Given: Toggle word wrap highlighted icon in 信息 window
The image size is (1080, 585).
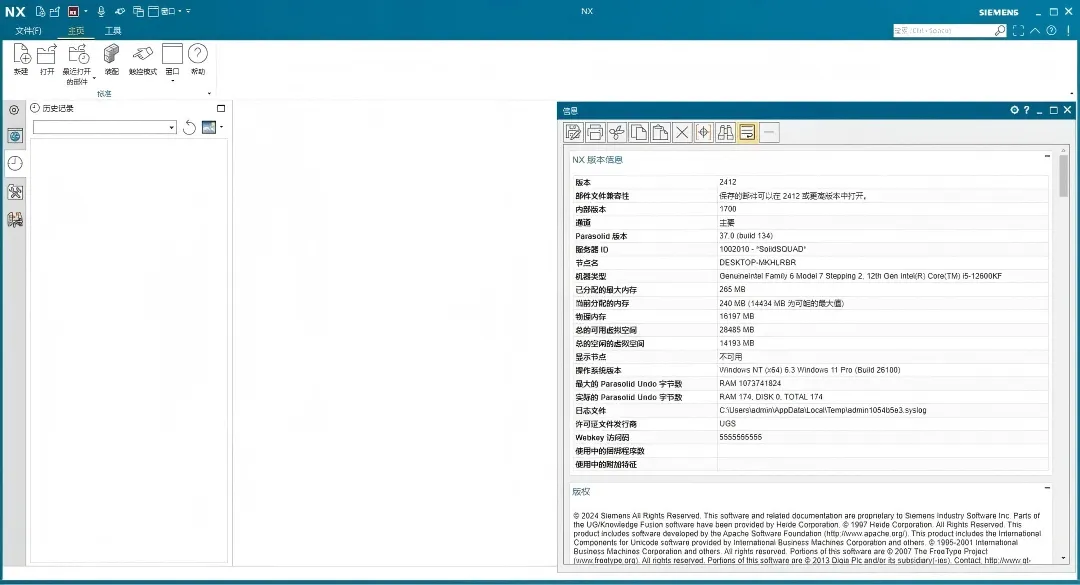Looking at the screenshot, I should (747, 132).
